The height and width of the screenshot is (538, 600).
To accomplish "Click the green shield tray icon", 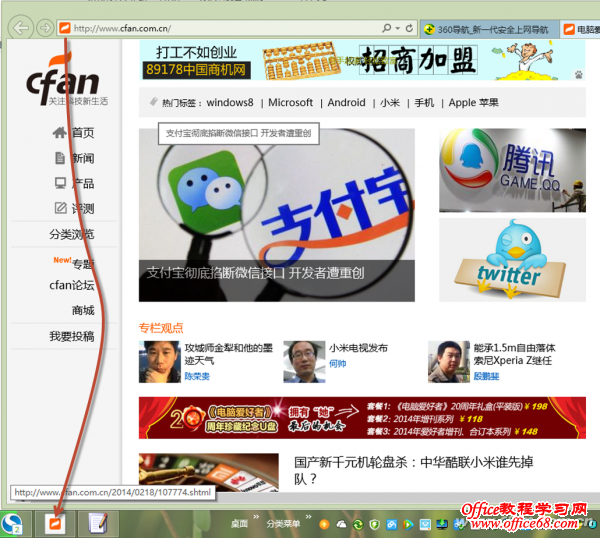I will pos(375,524).
